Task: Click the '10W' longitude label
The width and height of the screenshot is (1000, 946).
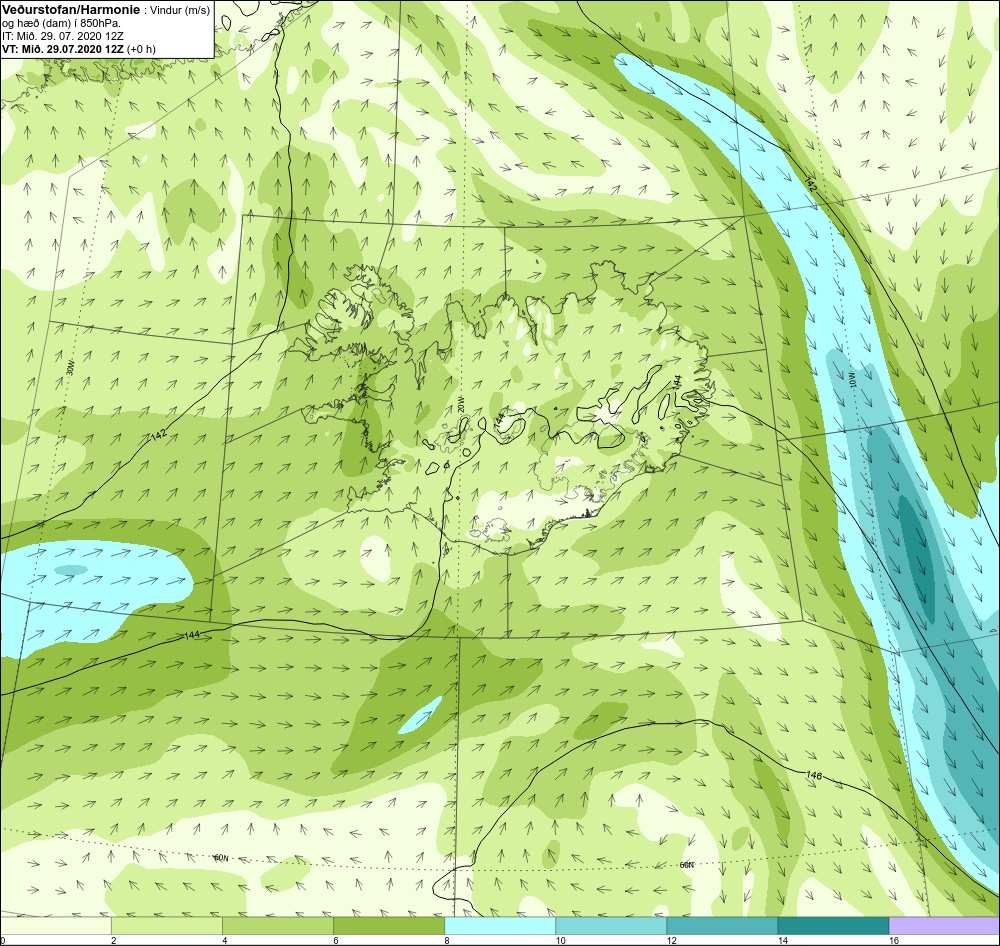Action: 850,378
